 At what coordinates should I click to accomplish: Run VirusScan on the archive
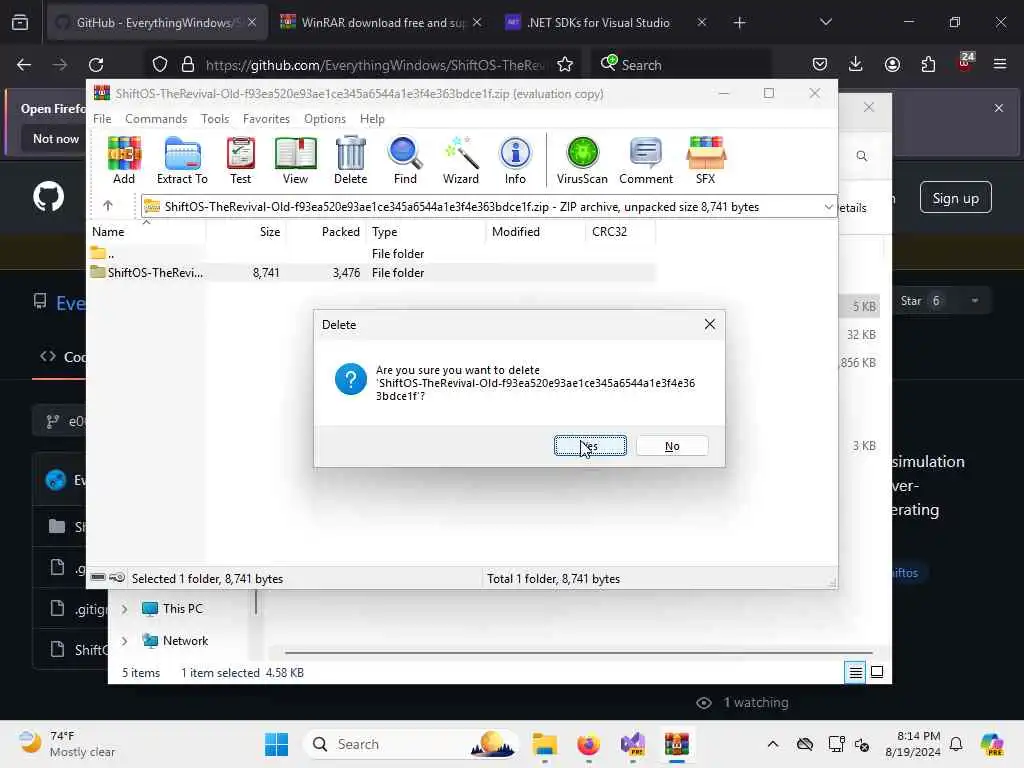(x=582, y=161)
